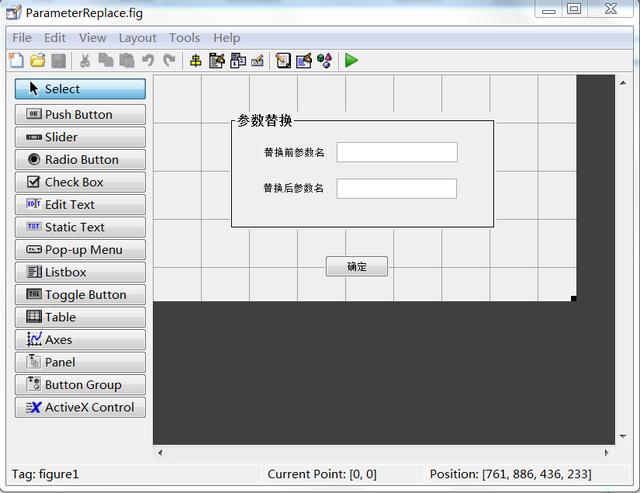Choose the Push Button component
This screenshot has height=493, width=640.
[80, 114]
